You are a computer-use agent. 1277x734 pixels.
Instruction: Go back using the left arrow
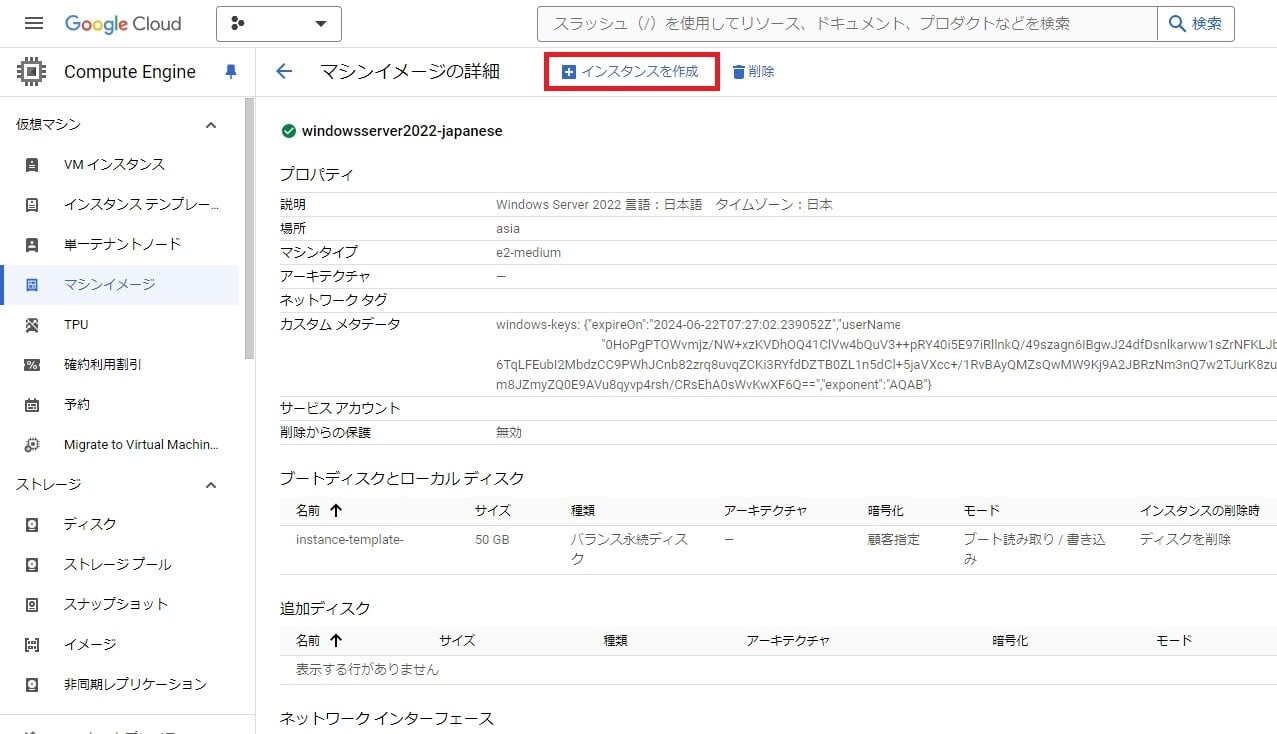[284, 71]
